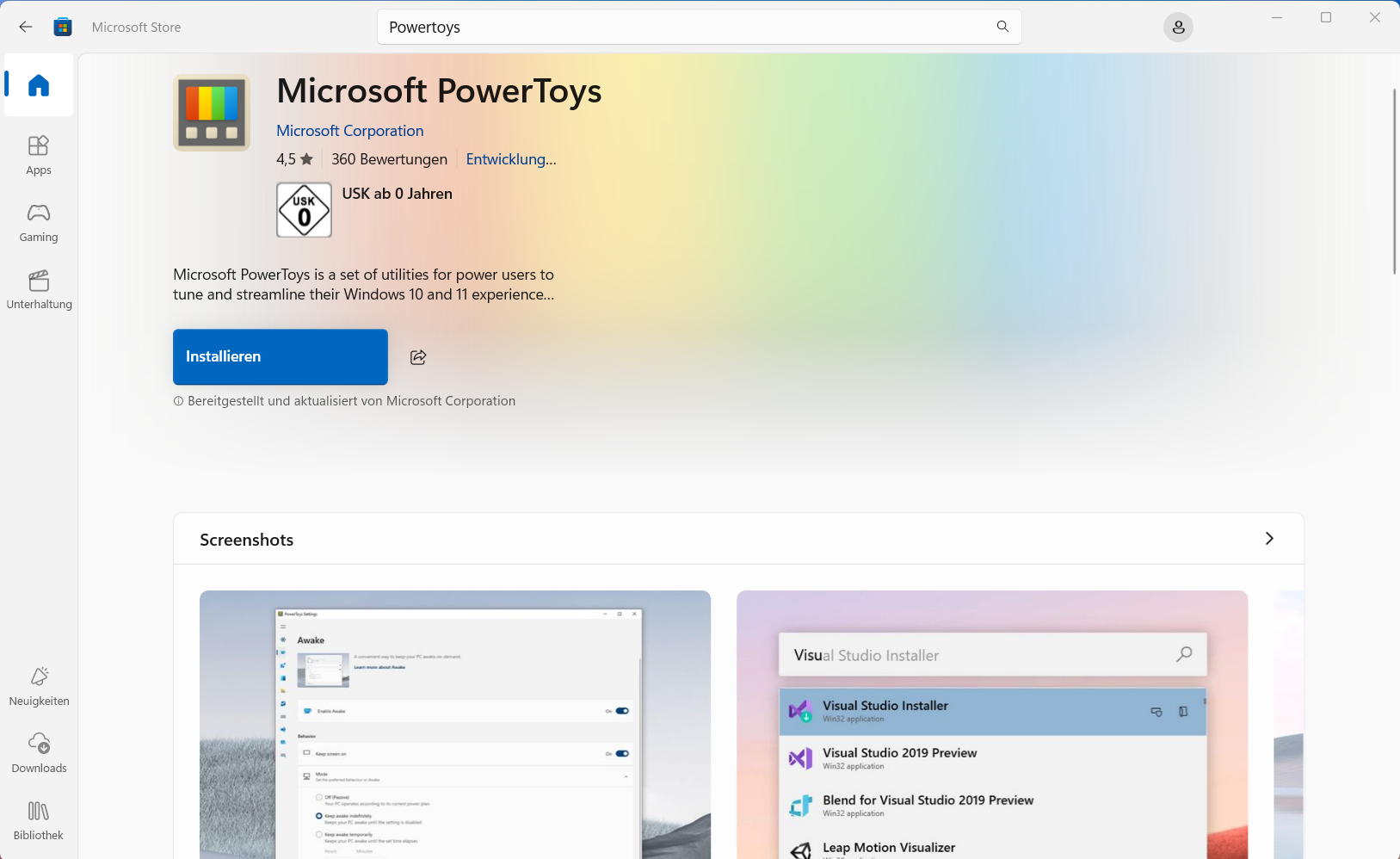Click the PowerToys app logo
This screenshot has width=1400, height=859.
[x=212, y=113]
